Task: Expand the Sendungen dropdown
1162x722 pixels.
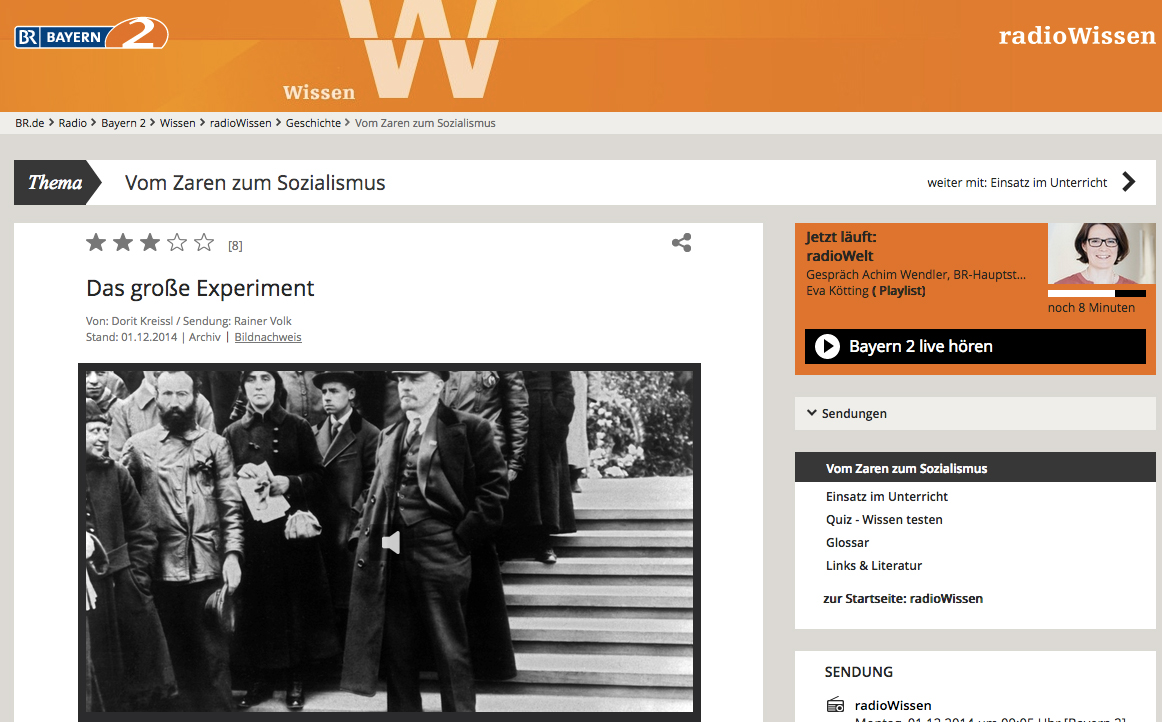Action: click(x=975, y=413)
